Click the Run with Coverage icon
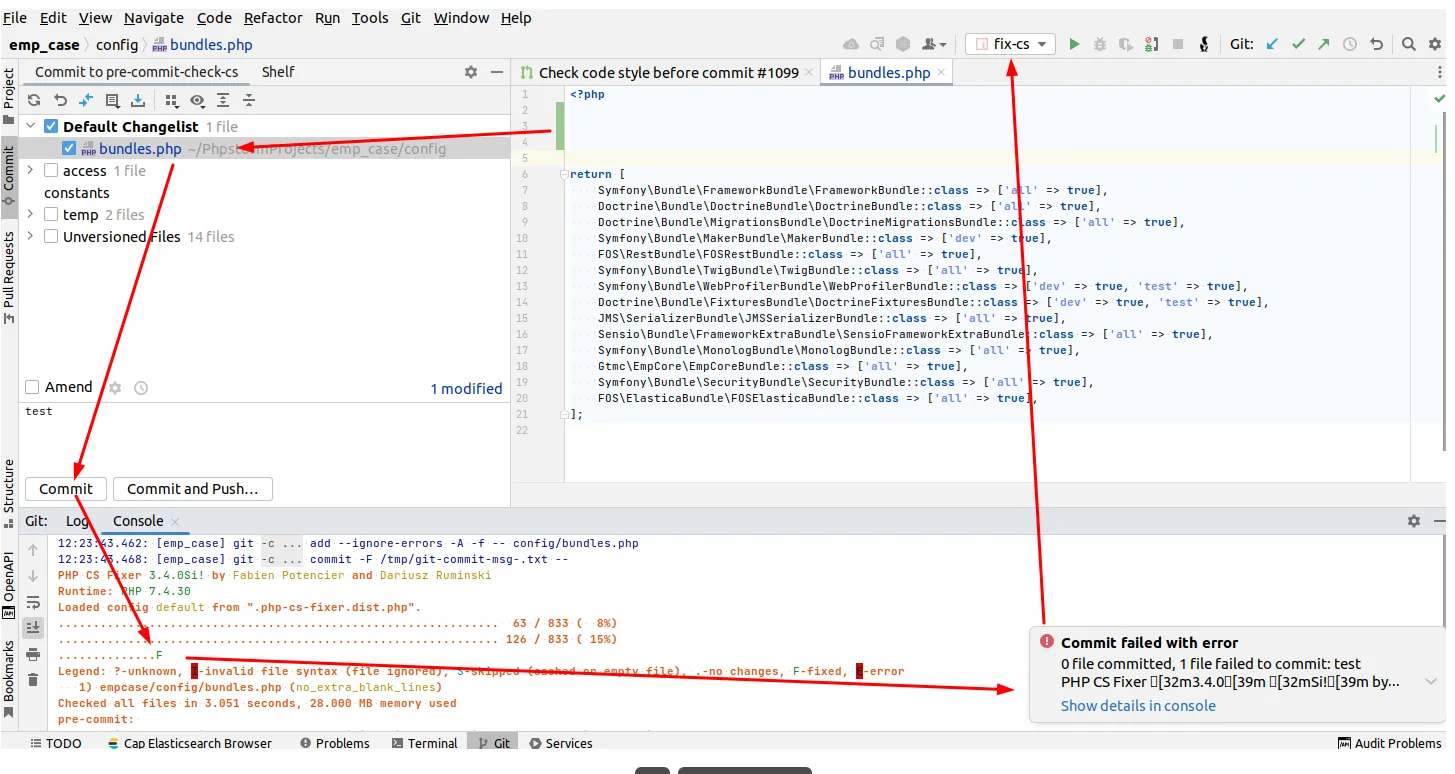The width and height of the screenshot is (1455, 774). [x=1126, y=44]
